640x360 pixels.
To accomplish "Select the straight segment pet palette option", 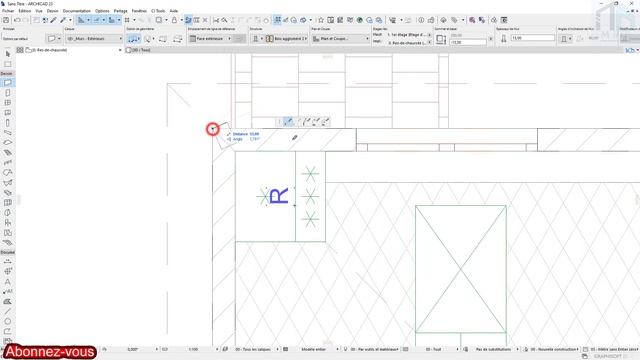I will tap(289, 121).
